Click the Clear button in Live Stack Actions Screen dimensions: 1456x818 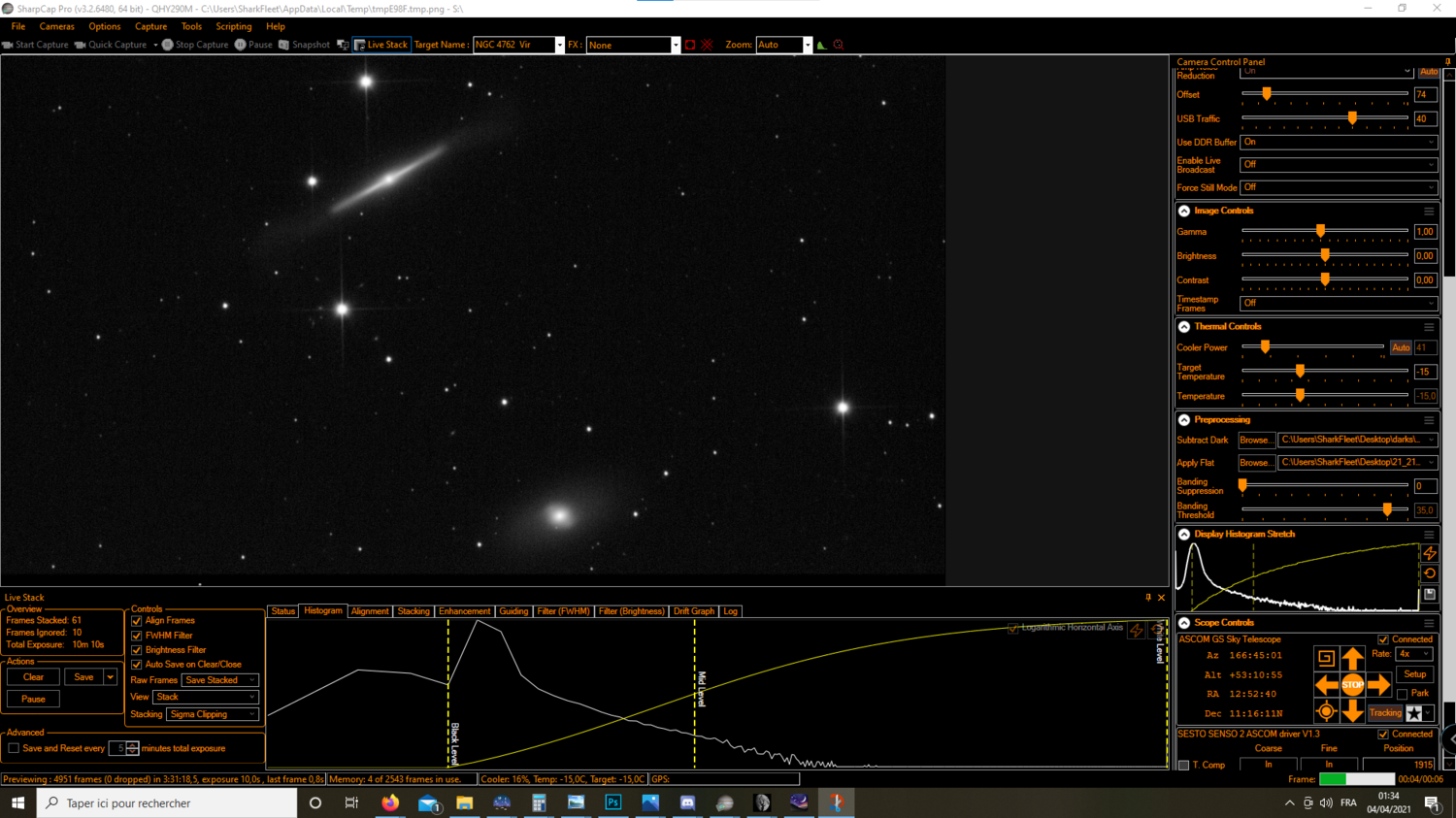point(32,676)
